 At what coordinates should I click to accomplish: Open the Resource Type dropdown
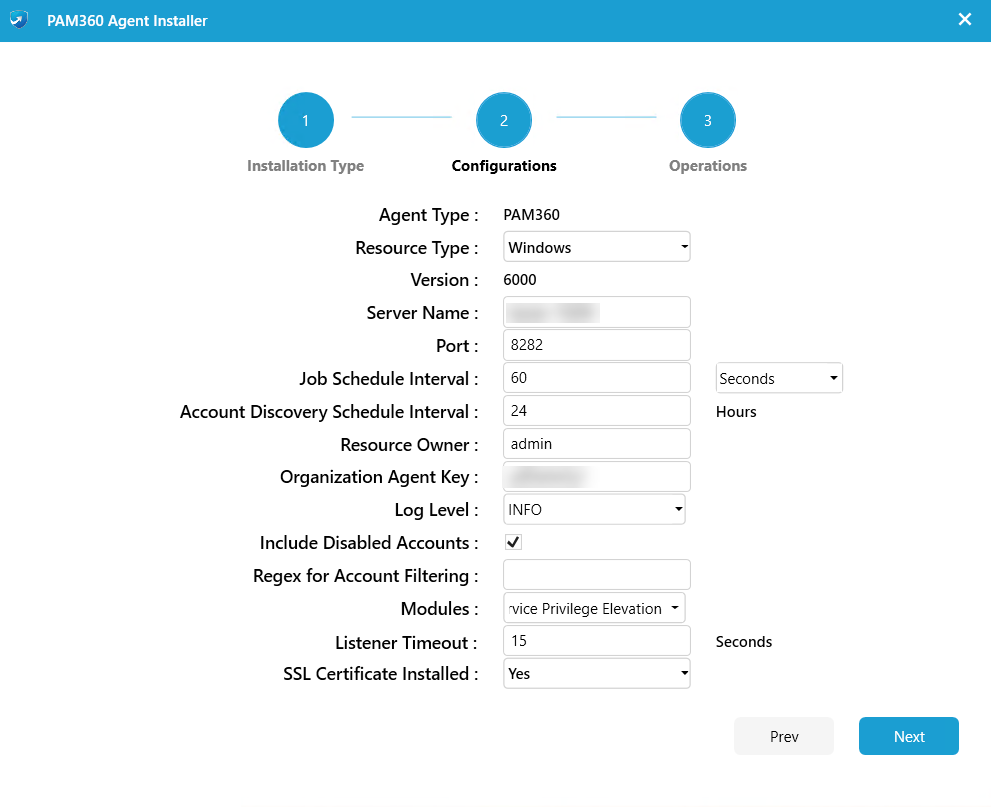click(x=597, y=247)
